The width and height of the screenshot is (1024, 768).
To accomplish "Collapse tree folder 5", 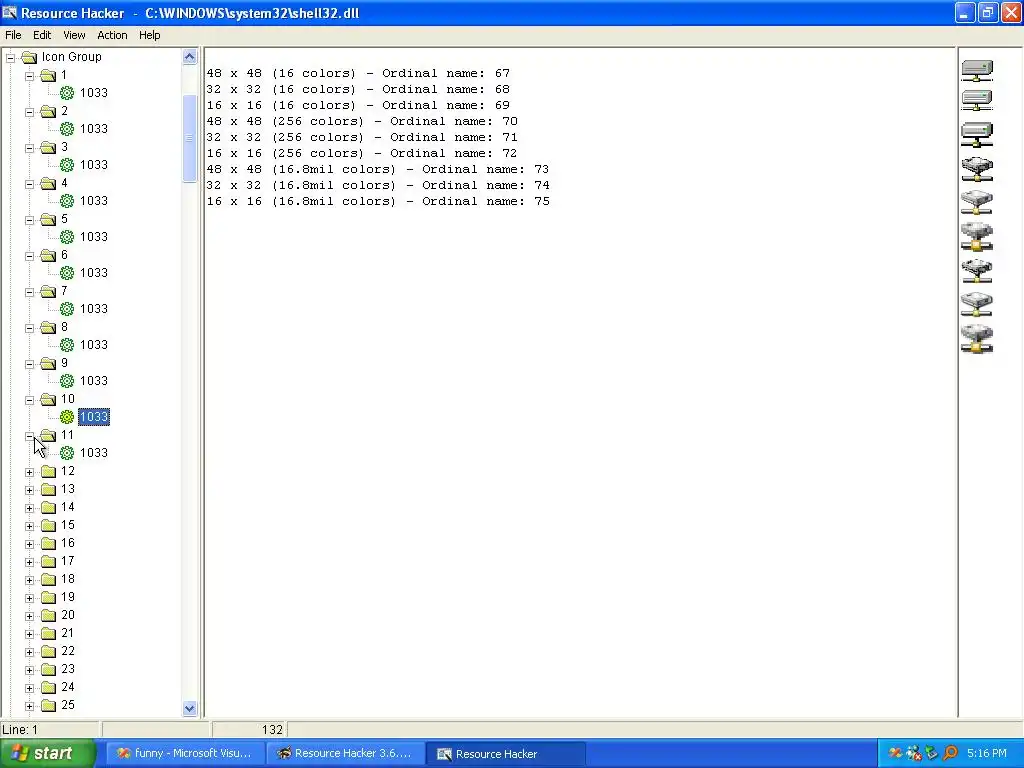I will coord(29,220).
